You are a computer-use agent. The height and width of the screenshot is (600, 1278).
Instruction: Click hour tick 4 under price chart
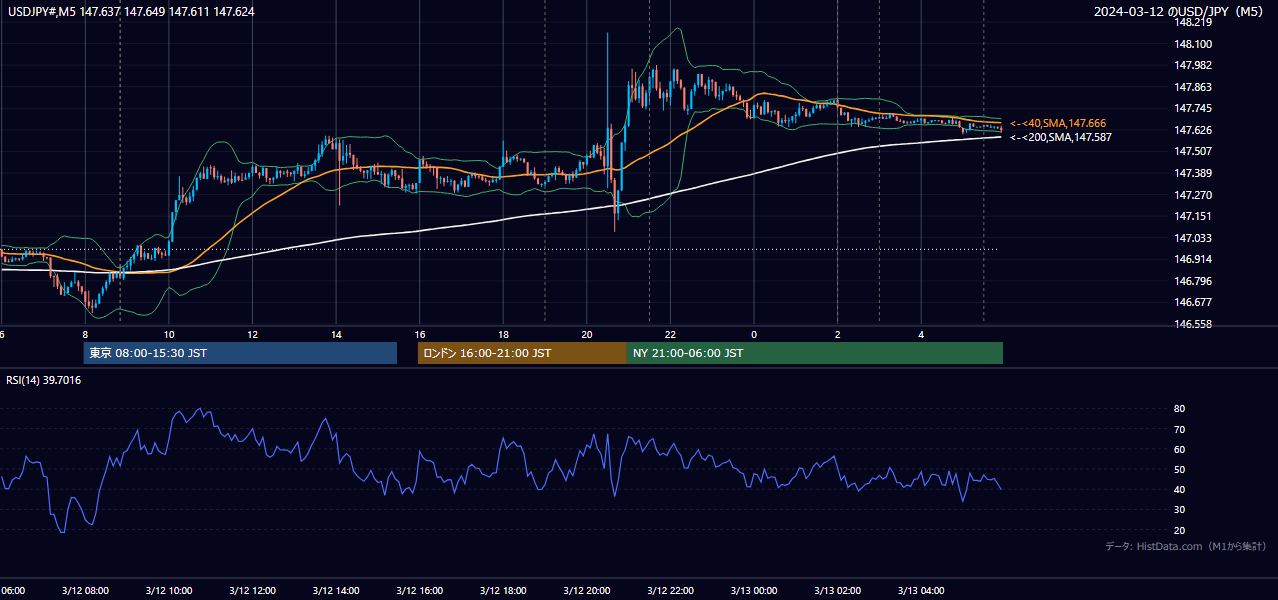point(922,335)
